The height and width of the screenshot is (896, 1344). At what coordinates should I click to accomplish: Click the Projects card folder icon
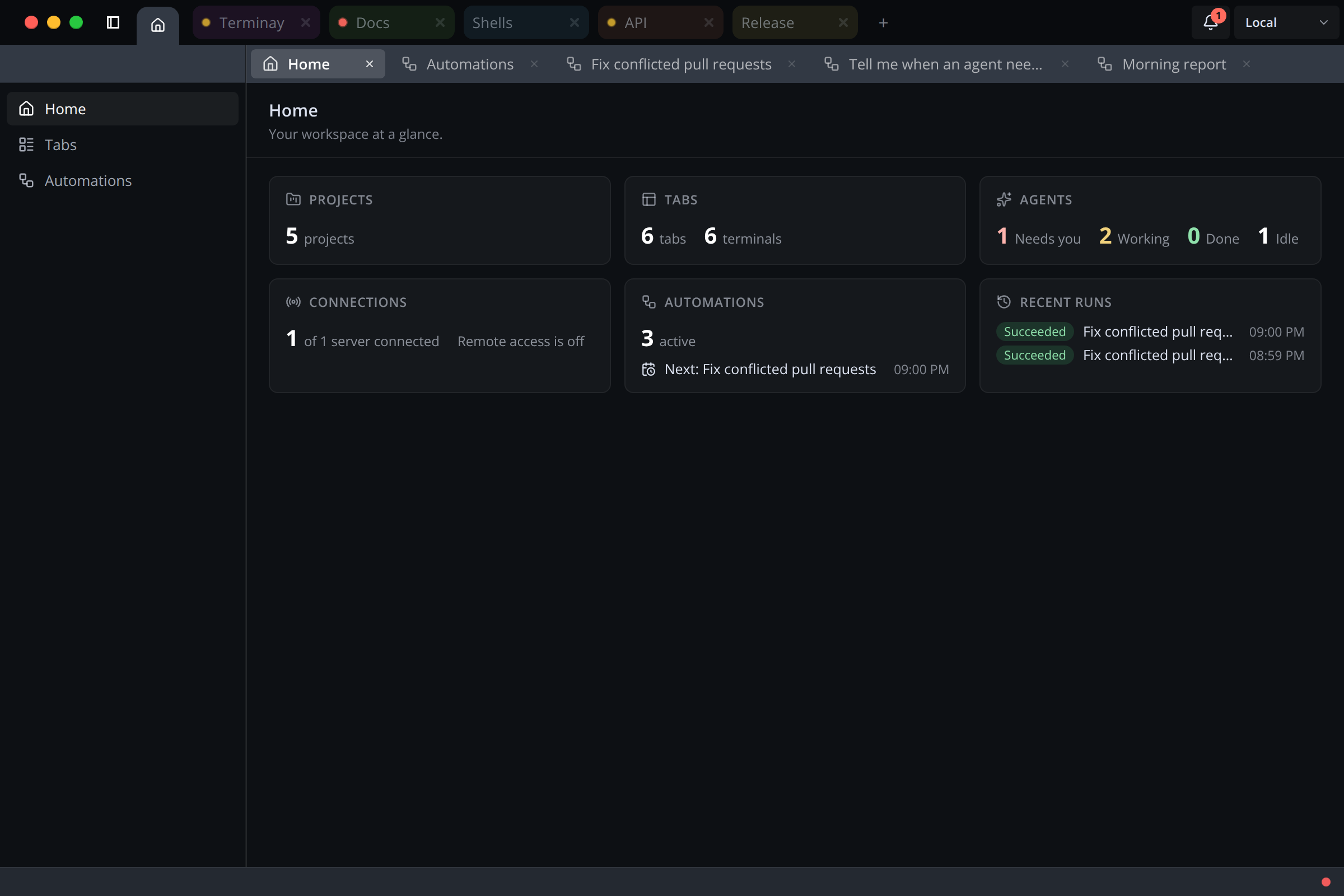293,199
